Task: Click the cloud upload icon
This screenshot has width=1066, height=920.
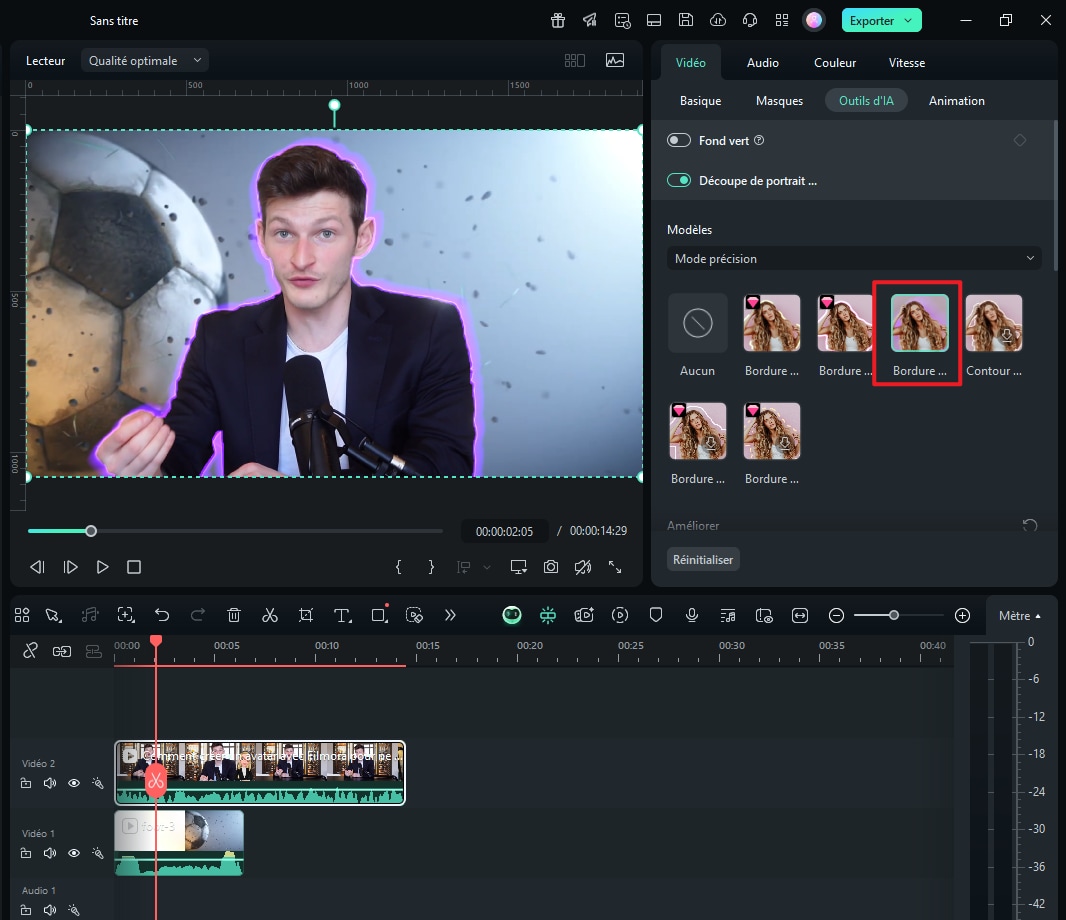Action: [x=718, y=20]
